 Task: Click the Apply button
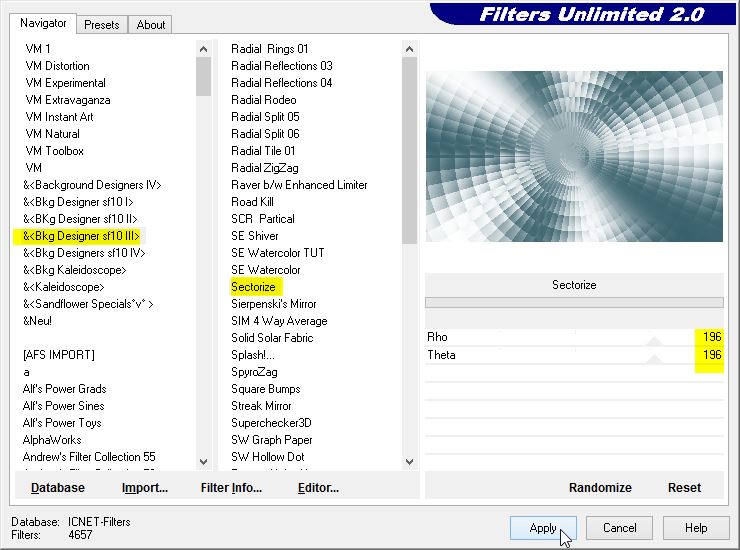click(x=543, y=528)
